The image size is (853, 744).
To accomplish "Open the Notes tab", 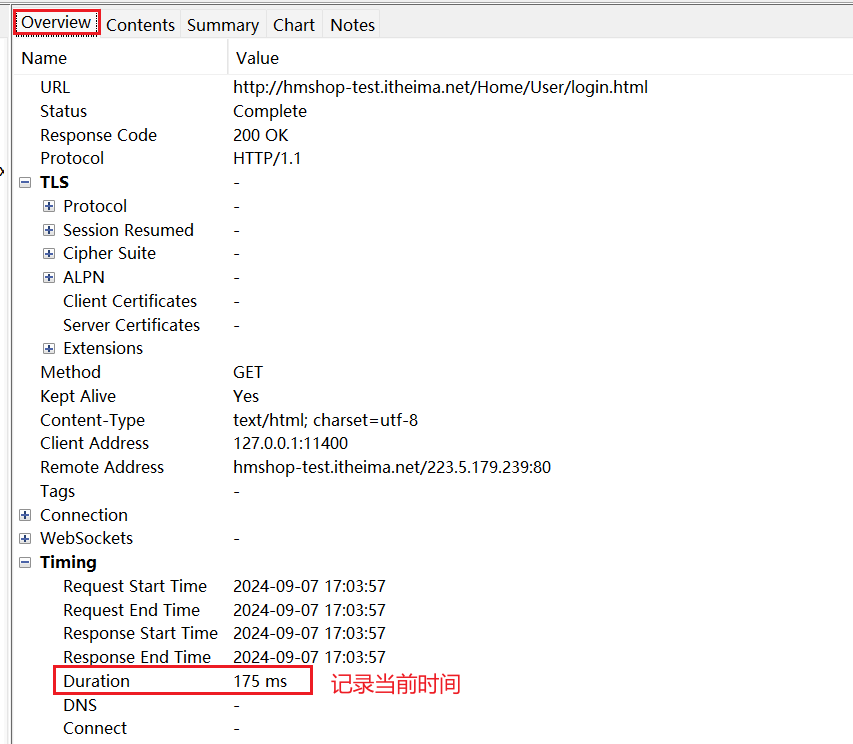I will click(x=353, y=25).
